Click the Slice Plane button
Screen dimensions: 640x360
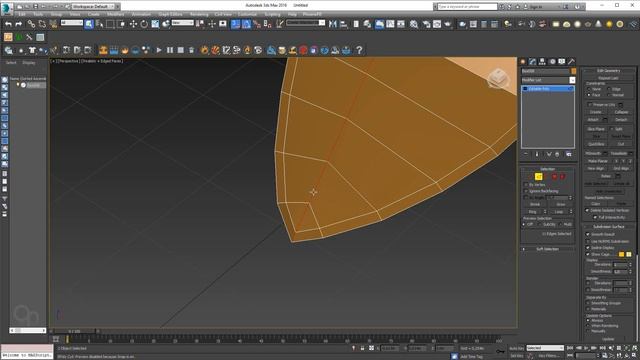tap(596, 129)
